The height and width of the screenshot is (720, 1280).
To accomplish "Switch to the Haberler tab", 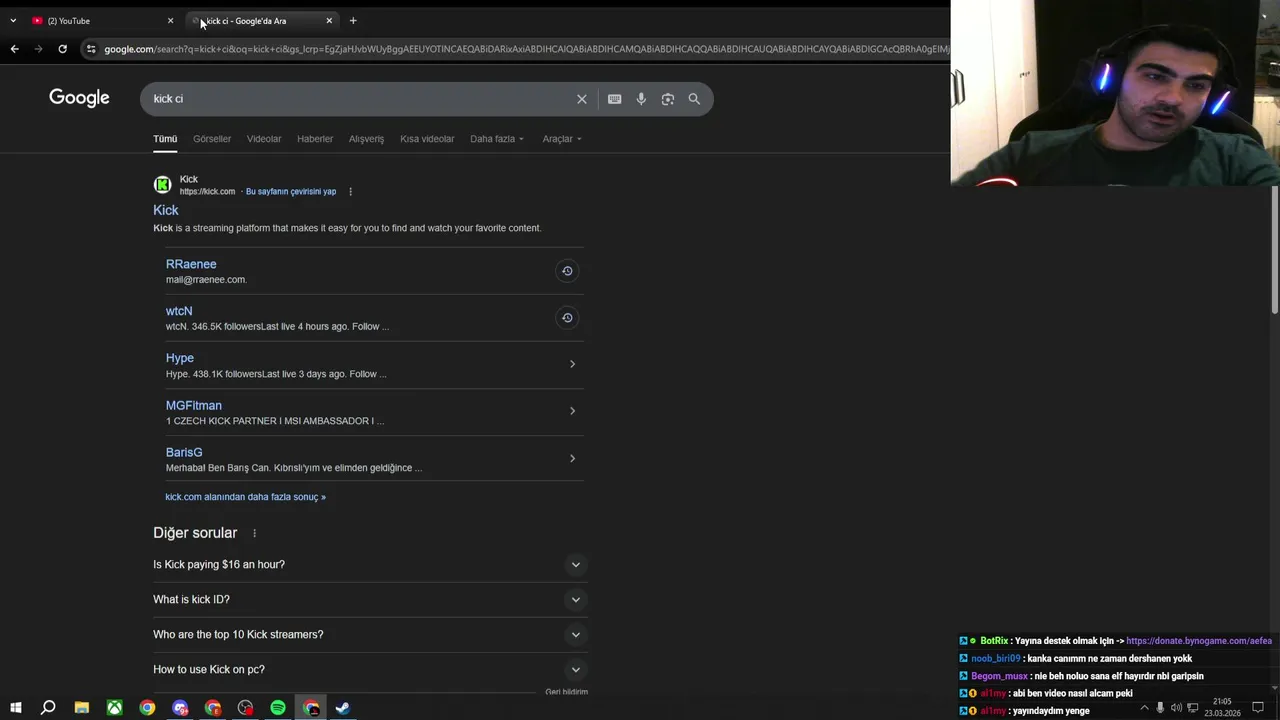I will click(315, 139).
